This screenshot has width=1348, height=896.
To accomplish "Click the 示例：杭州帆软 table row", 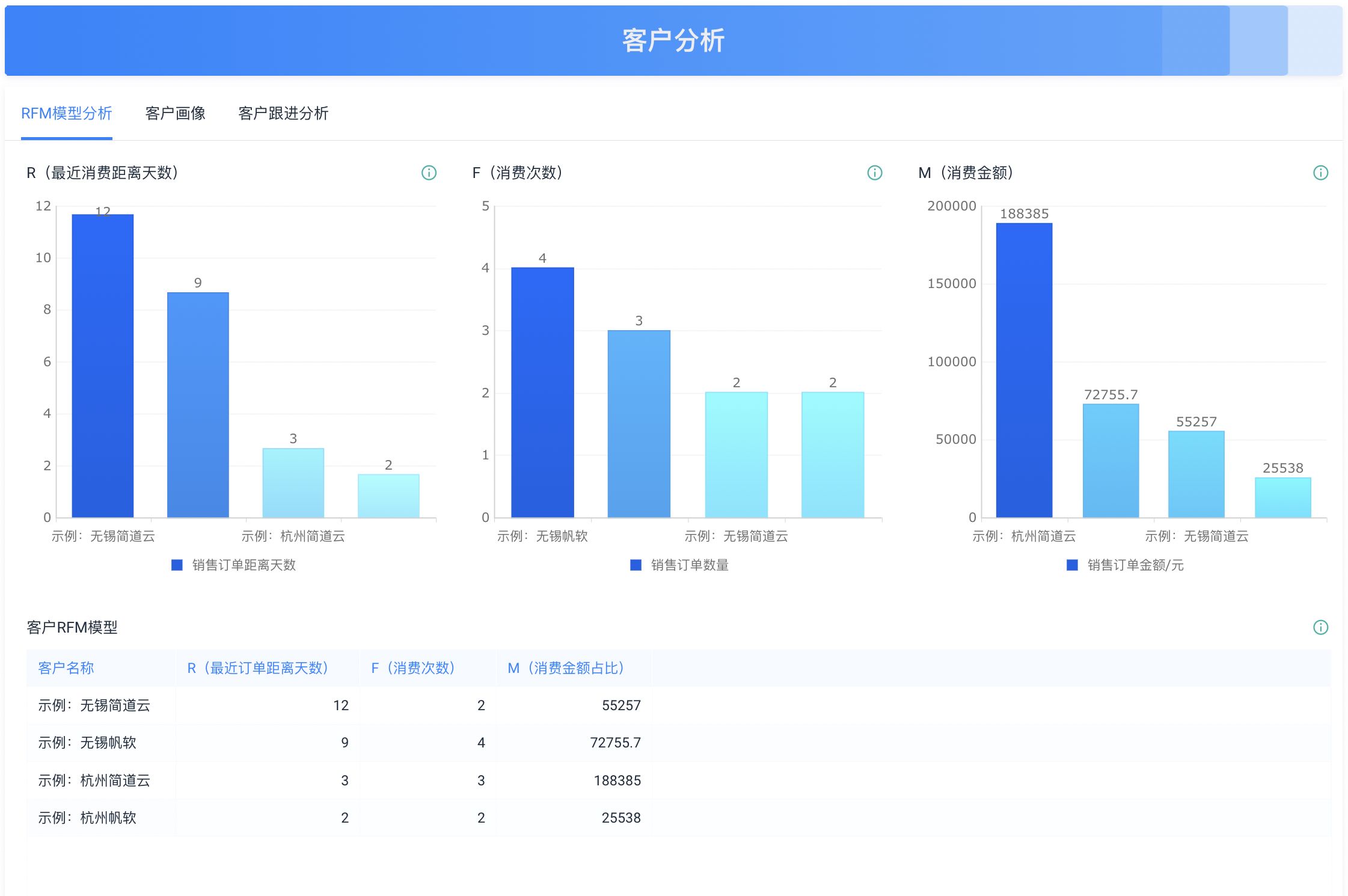I will click(x=180, y=818).
